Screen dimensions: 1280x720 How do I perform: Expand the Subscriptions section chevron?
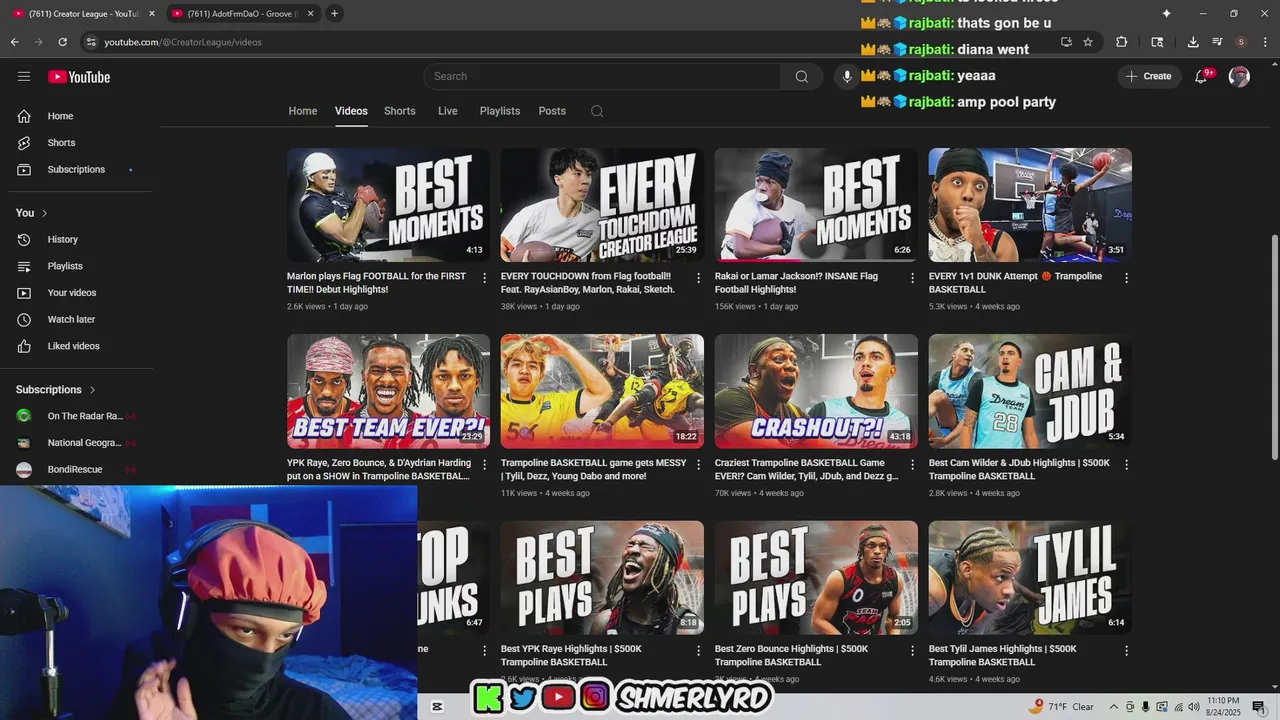(x=92, y=390)
